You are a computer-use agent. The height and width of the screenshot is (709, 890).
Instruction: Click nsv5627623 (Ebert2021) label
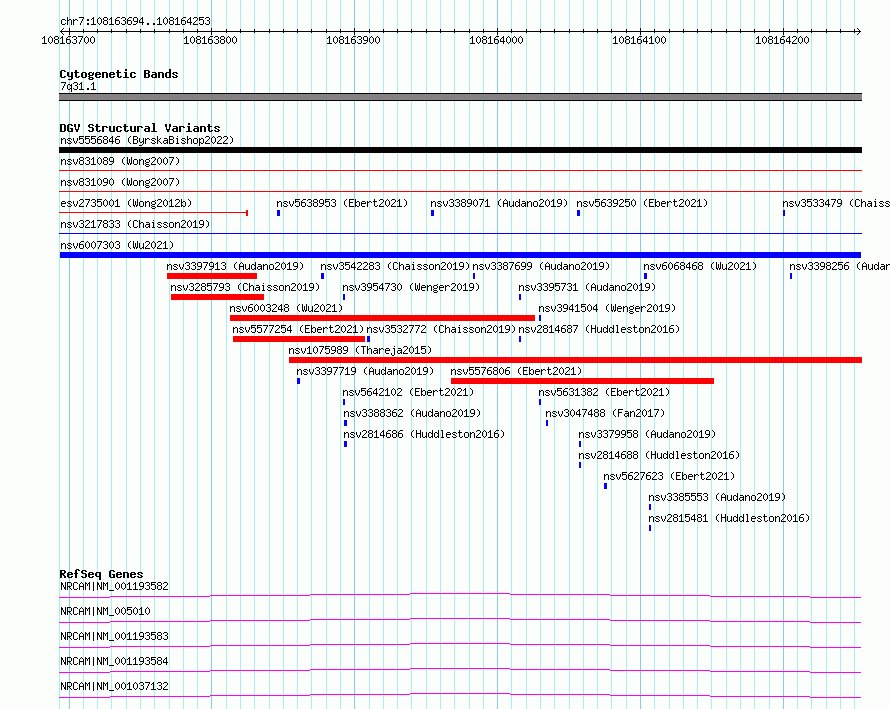669,476
